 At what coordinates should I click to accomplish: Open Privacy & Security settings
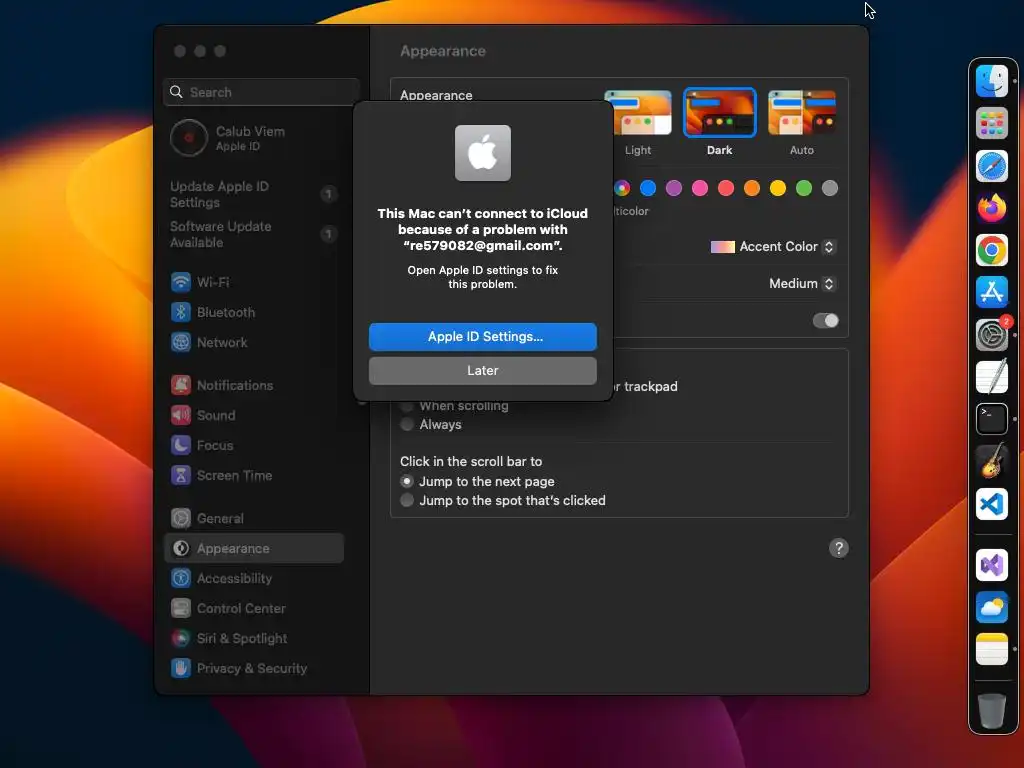point(253,669)
